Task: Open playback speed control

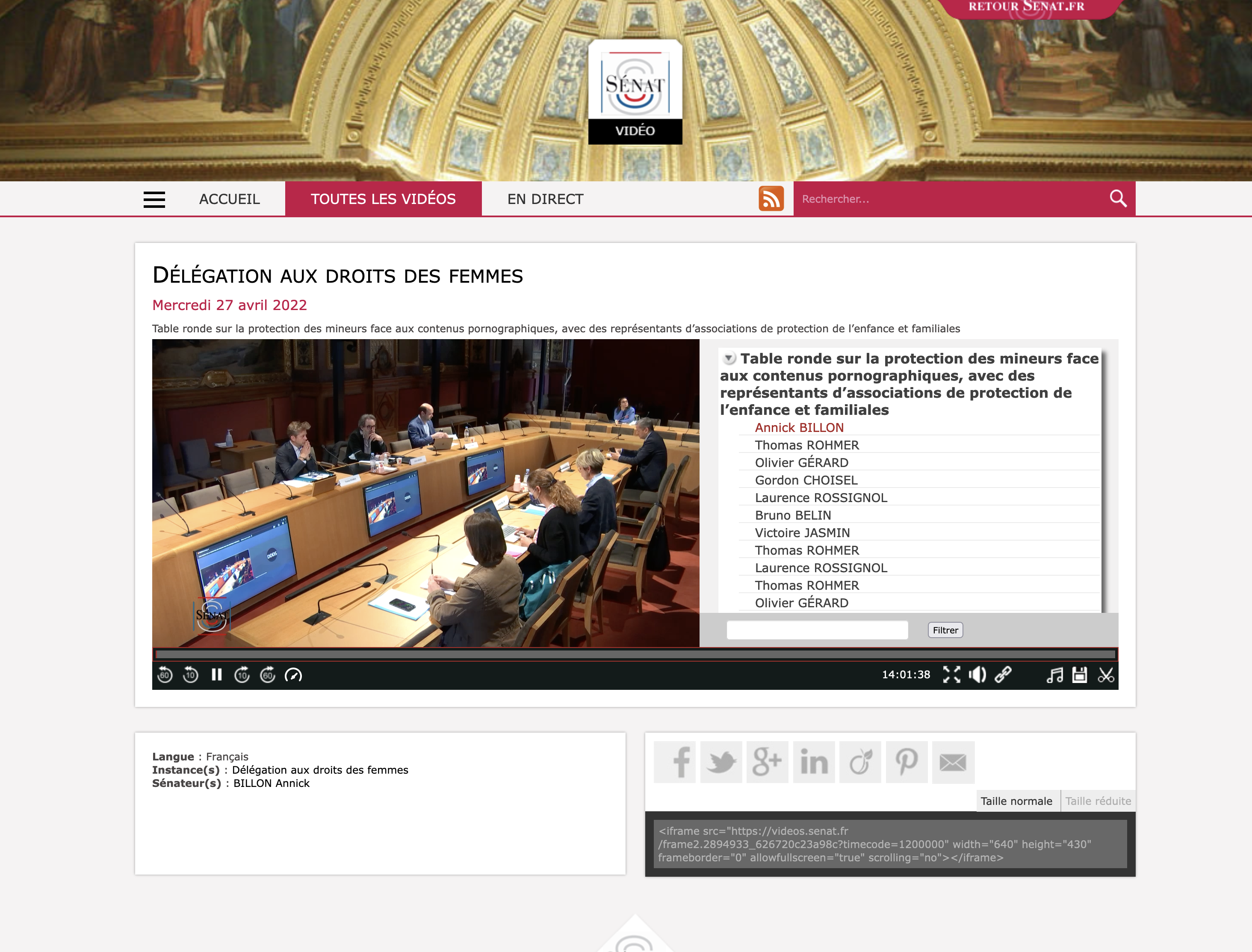Action: [293, 675]
